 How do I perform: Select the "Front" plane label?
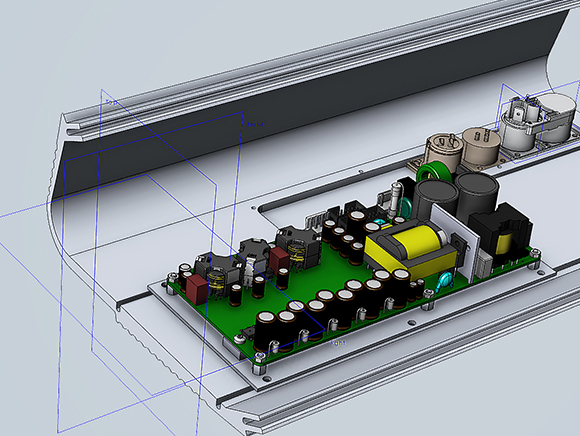[x=255, y=125]
